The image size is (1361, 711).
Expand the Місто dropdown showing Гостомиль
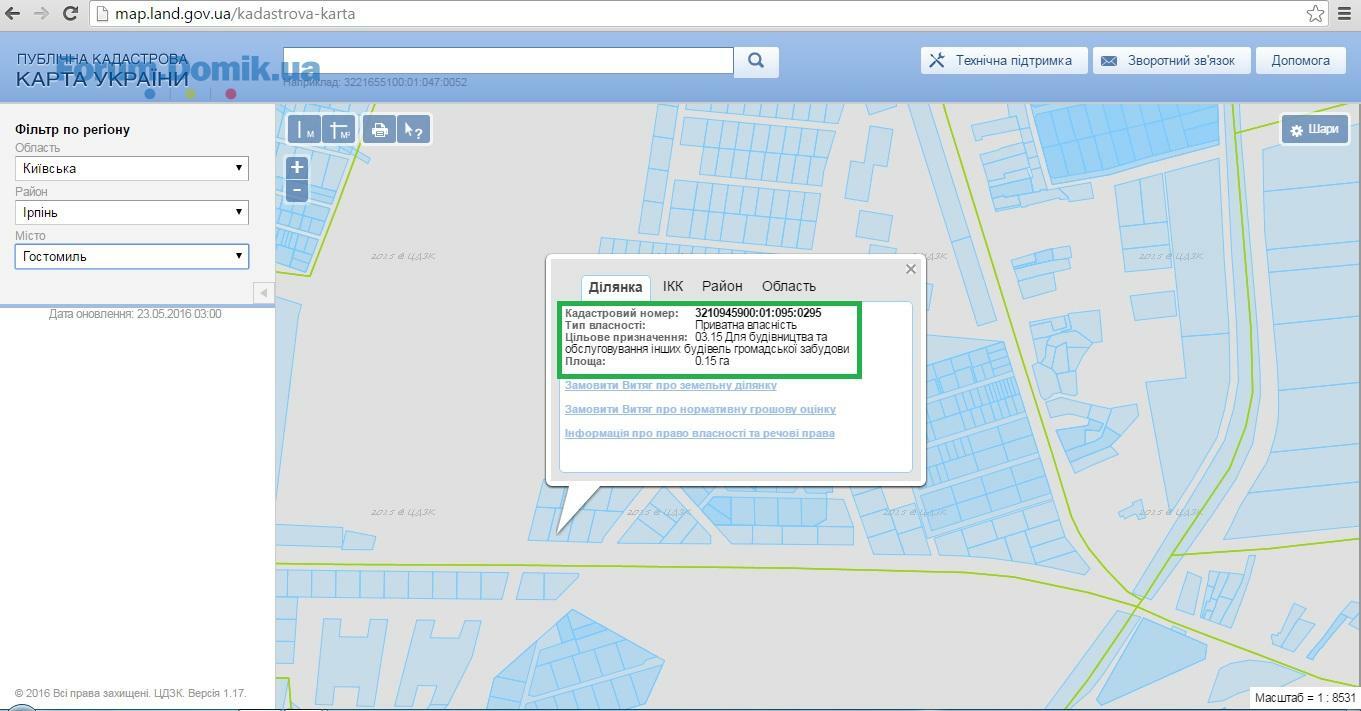132,256
